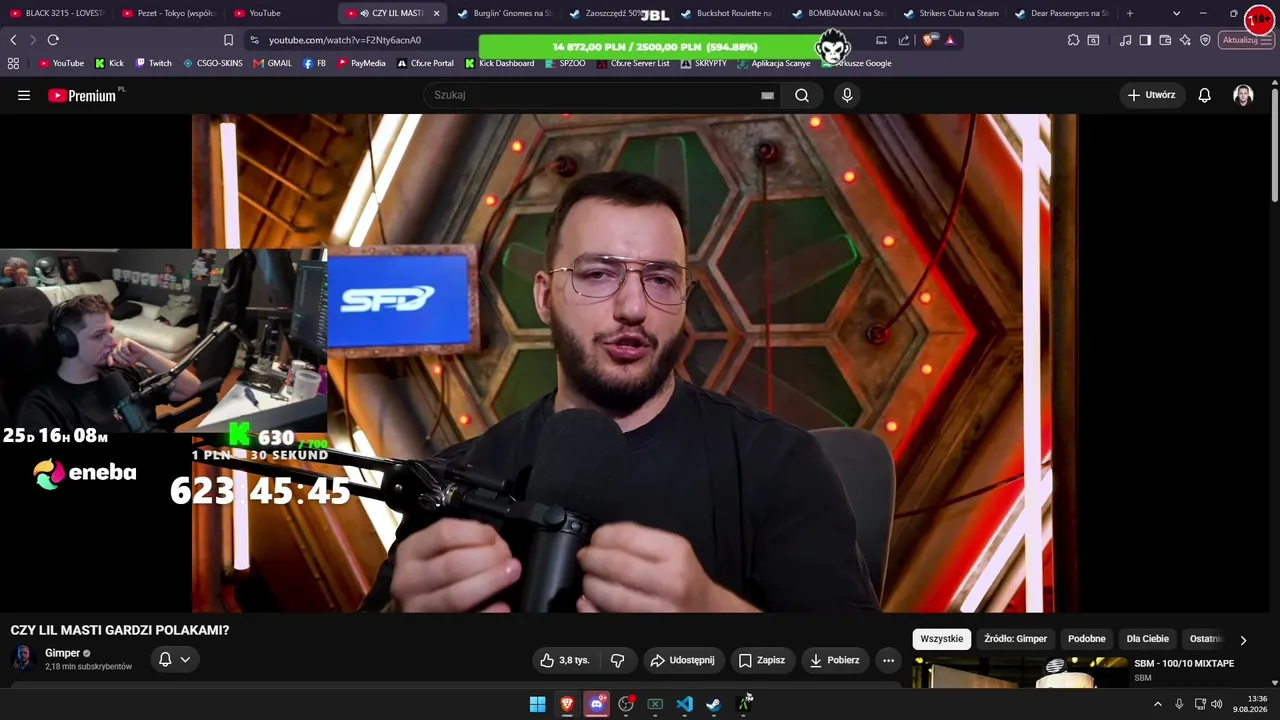
Task: Open Steam from the taskbar
Action: pos(713,704)
